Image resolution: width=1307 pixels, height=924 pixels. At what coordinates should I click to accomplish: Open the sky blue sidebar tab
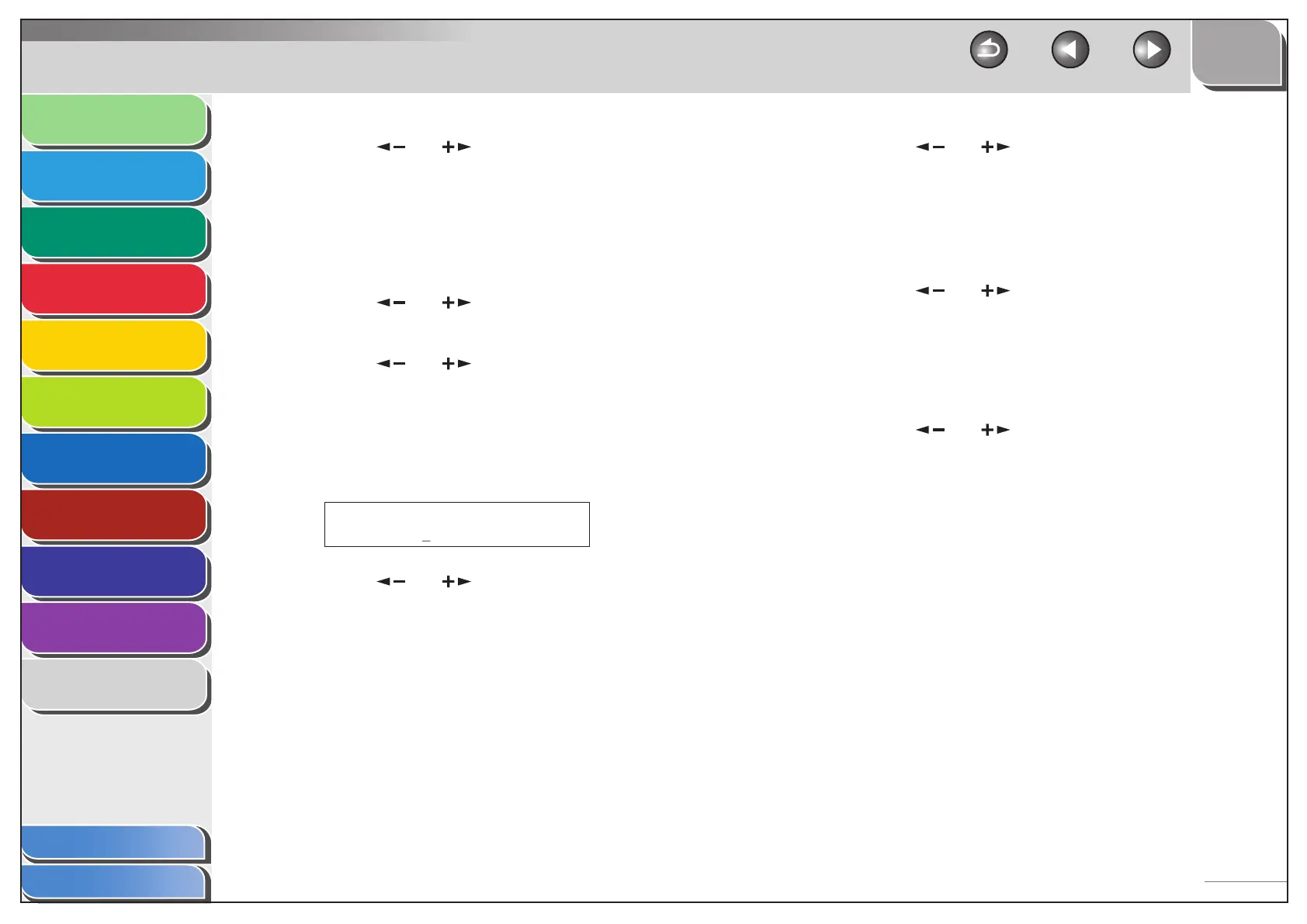coord(115,177)
